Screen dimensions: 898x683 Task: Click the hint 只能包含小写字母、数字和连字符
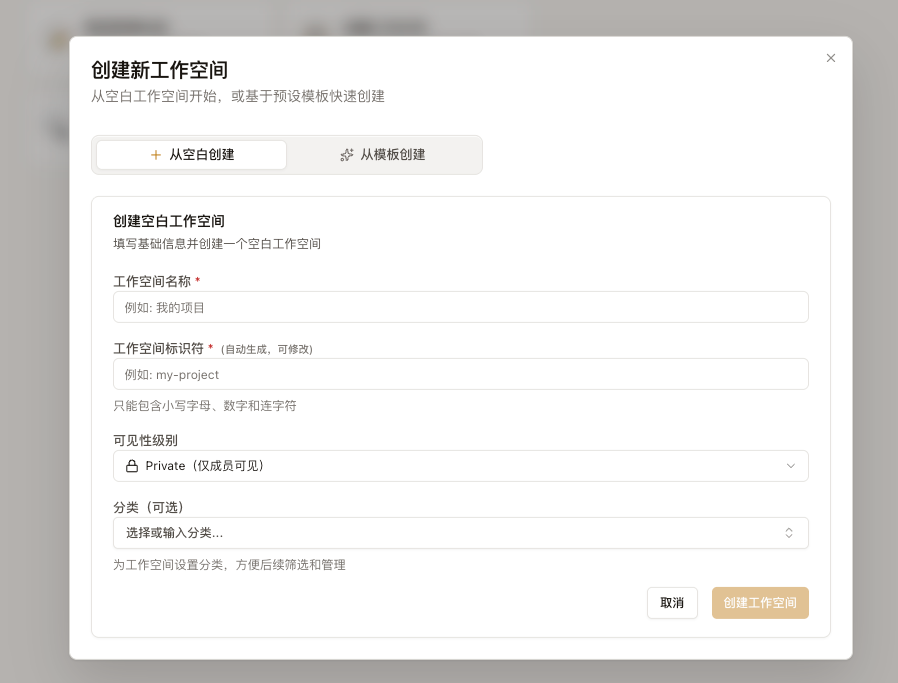tap(205, 406)
